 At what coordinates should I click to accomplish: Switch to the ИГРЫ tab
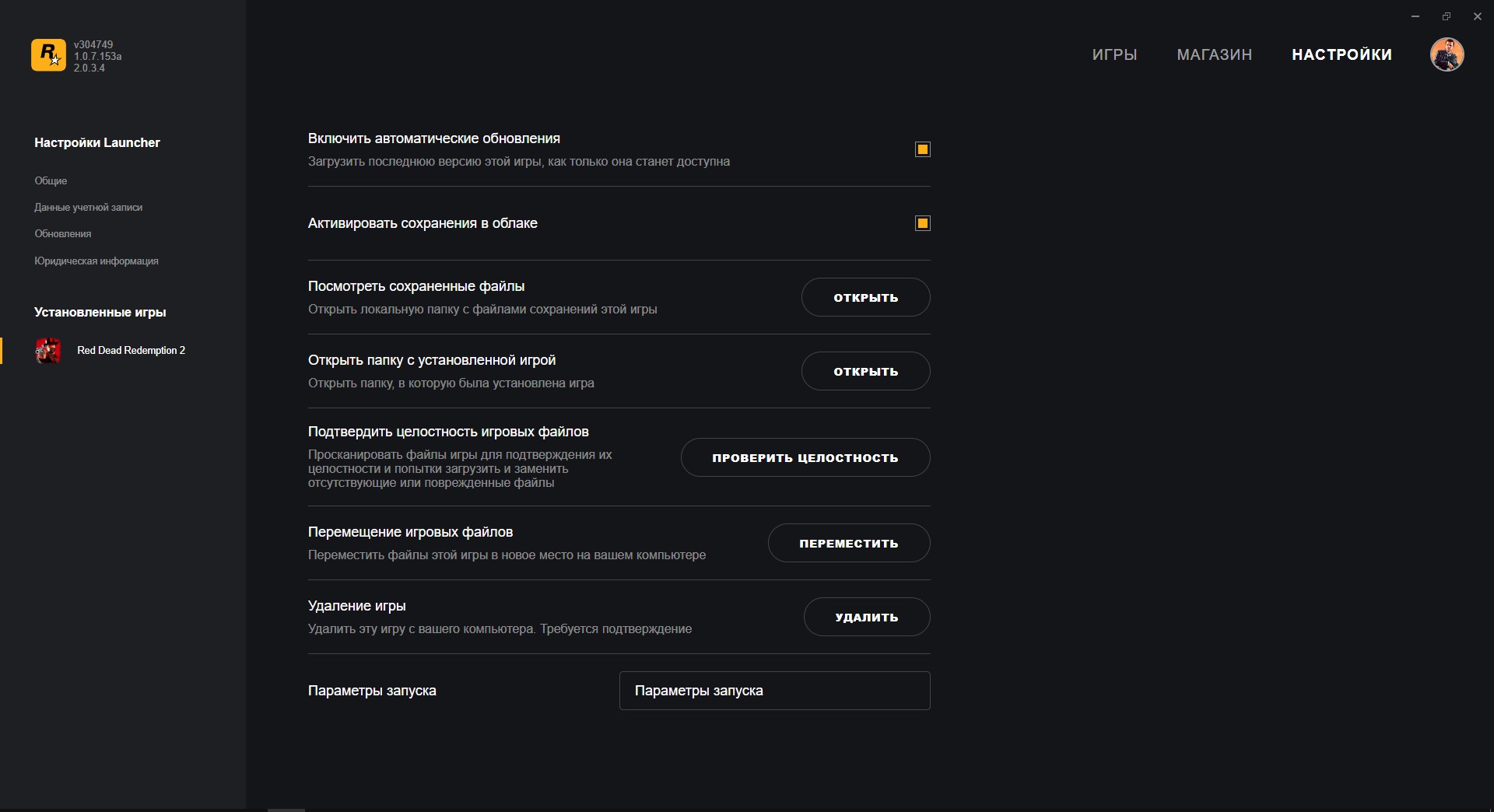tap(1114, 54)
